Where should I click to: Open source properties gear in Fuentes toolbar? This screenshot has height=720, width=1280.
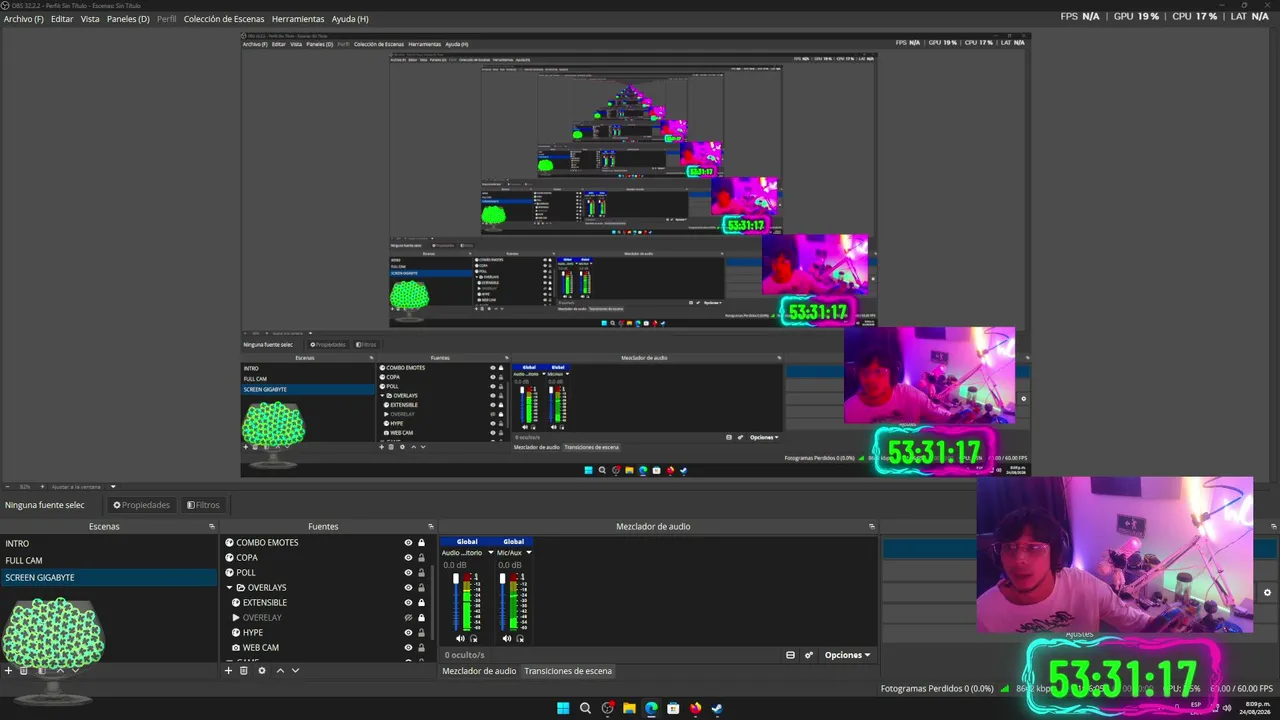coord(262,670)
